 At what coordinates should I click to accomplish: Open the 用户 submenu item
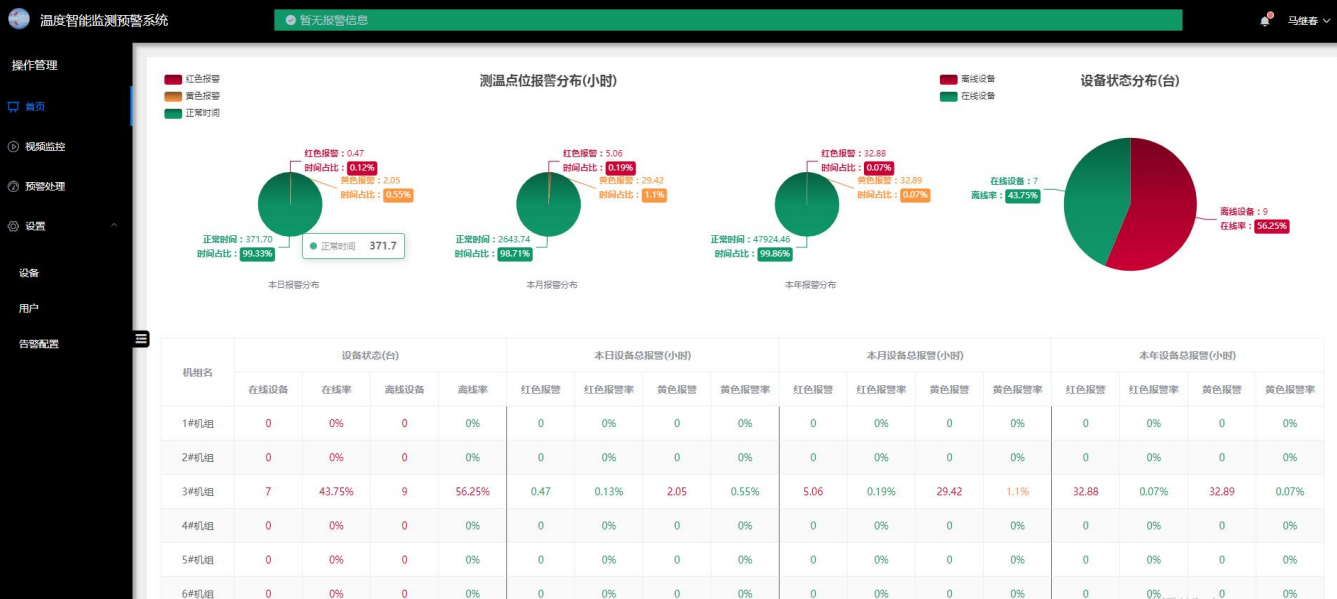pos(29,308)
